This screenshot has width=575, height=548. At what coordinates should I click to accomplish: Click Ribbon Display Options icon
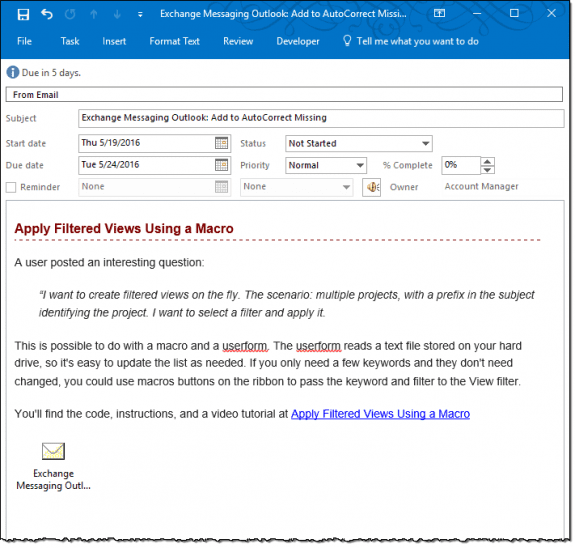[x=439, y=14]
